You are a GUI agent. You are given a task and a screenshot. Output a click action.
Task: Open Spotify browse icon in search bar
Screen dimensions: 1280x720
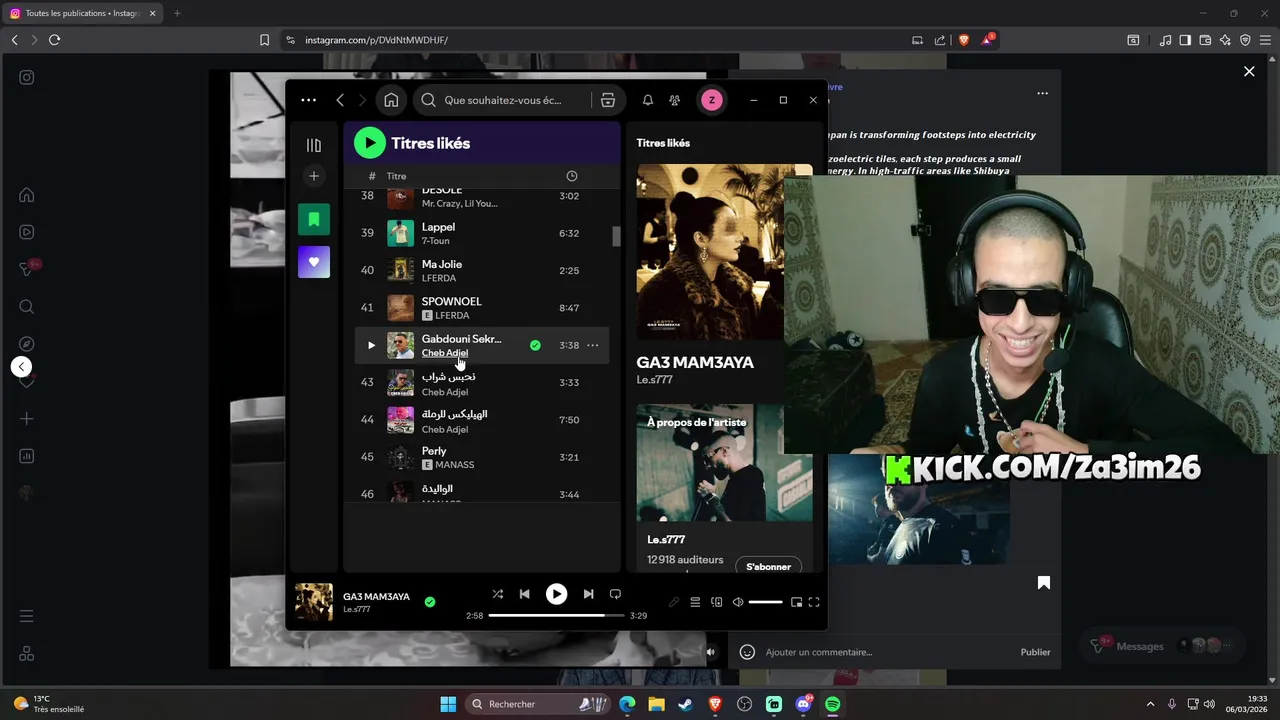[x=607, y=100]
